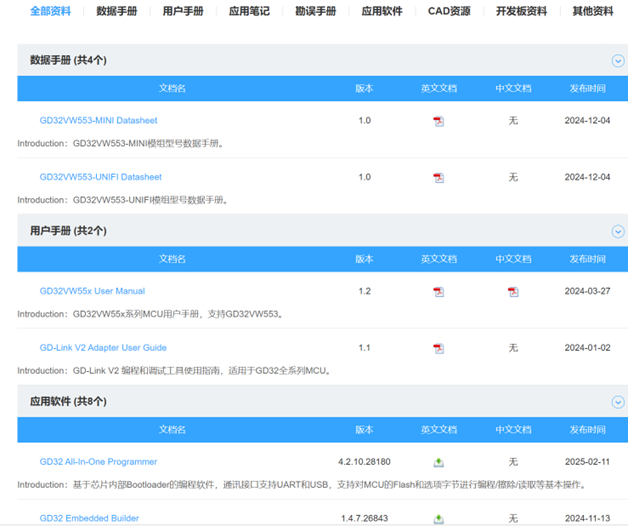Switch to the CAD资源 tab

click(449, 12)
